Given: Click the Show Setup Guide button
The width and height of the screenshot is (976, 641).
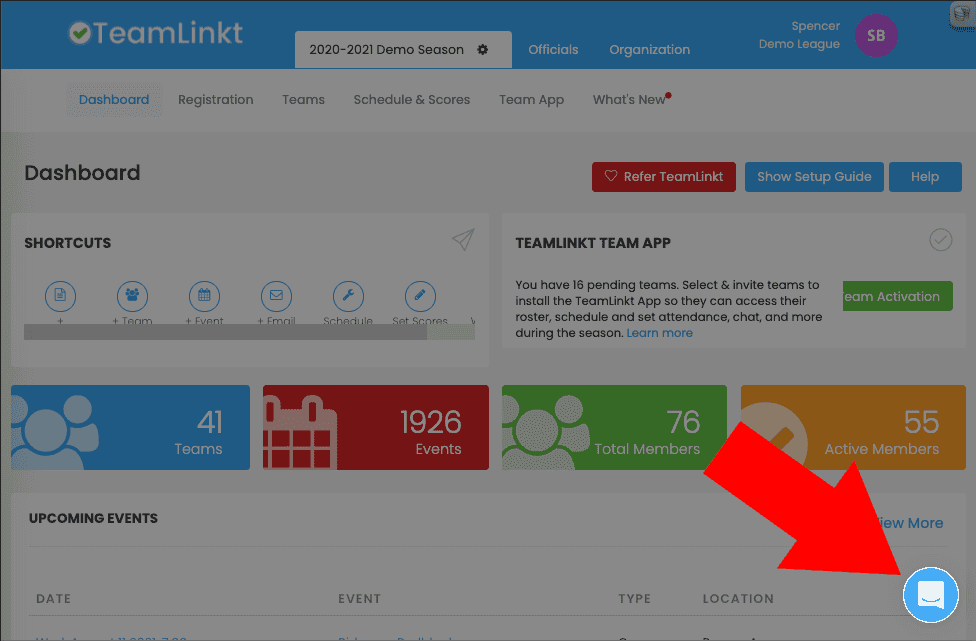Looking at the screenshot, I should click(813, 176).
